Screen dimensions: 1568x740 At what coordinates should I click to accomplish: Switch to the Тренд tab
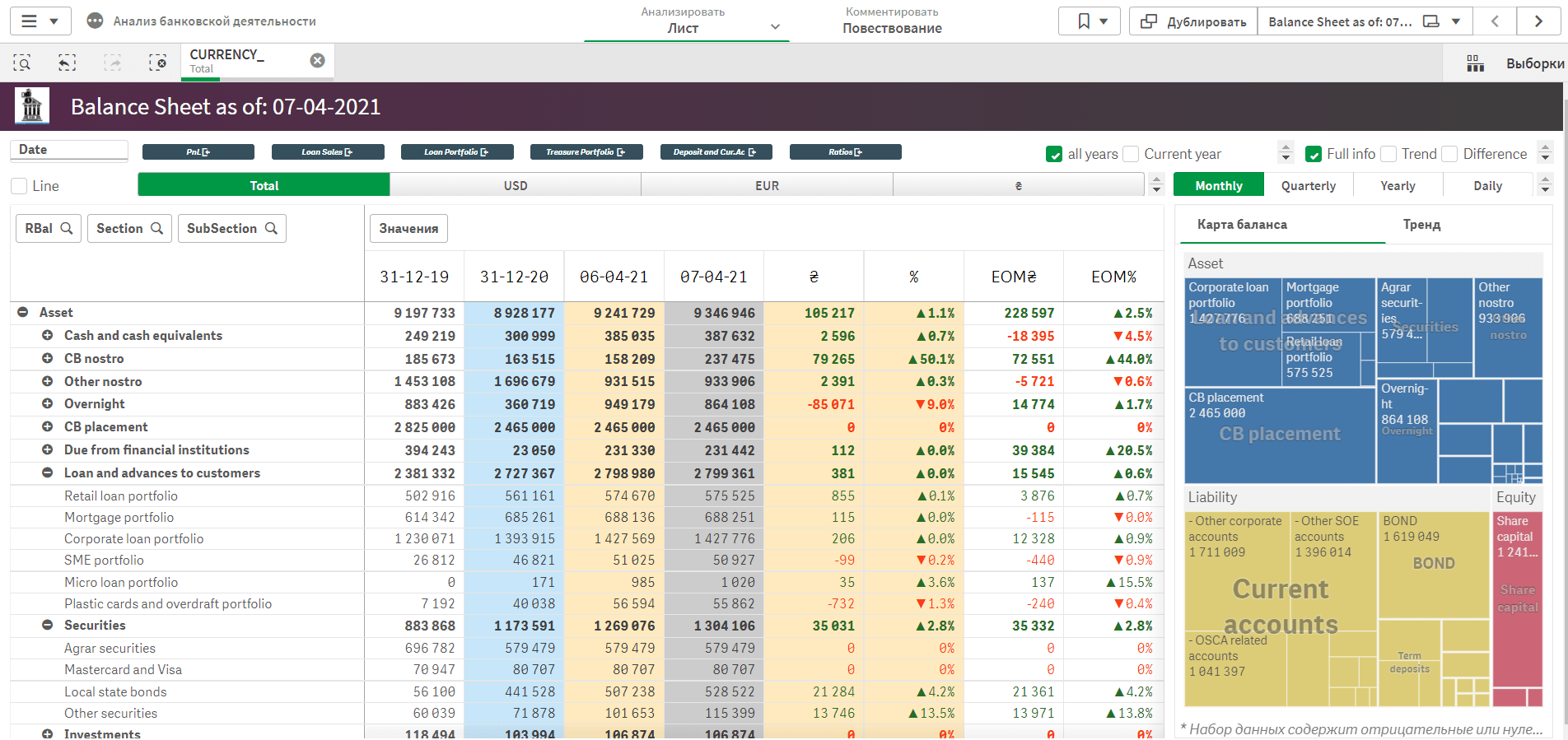[x=1421, y=225]
